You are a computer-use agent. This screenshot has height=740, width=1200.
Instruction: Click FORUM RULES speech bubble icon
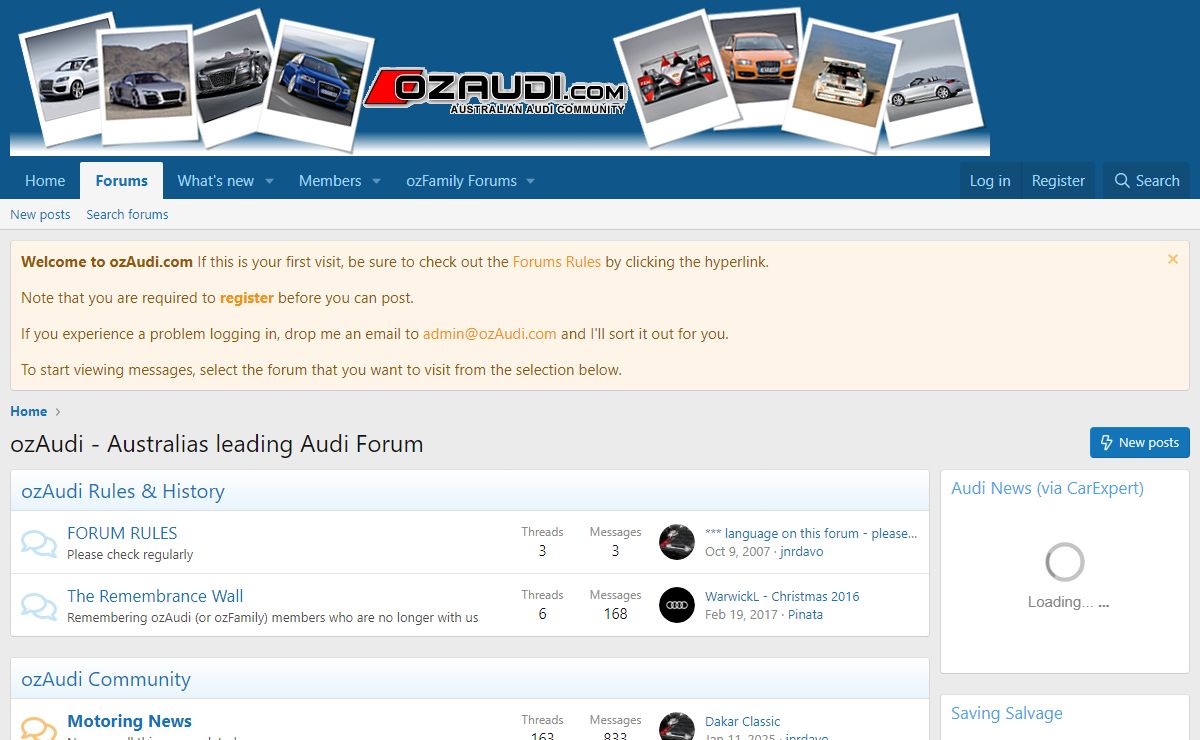pos(39,543)
